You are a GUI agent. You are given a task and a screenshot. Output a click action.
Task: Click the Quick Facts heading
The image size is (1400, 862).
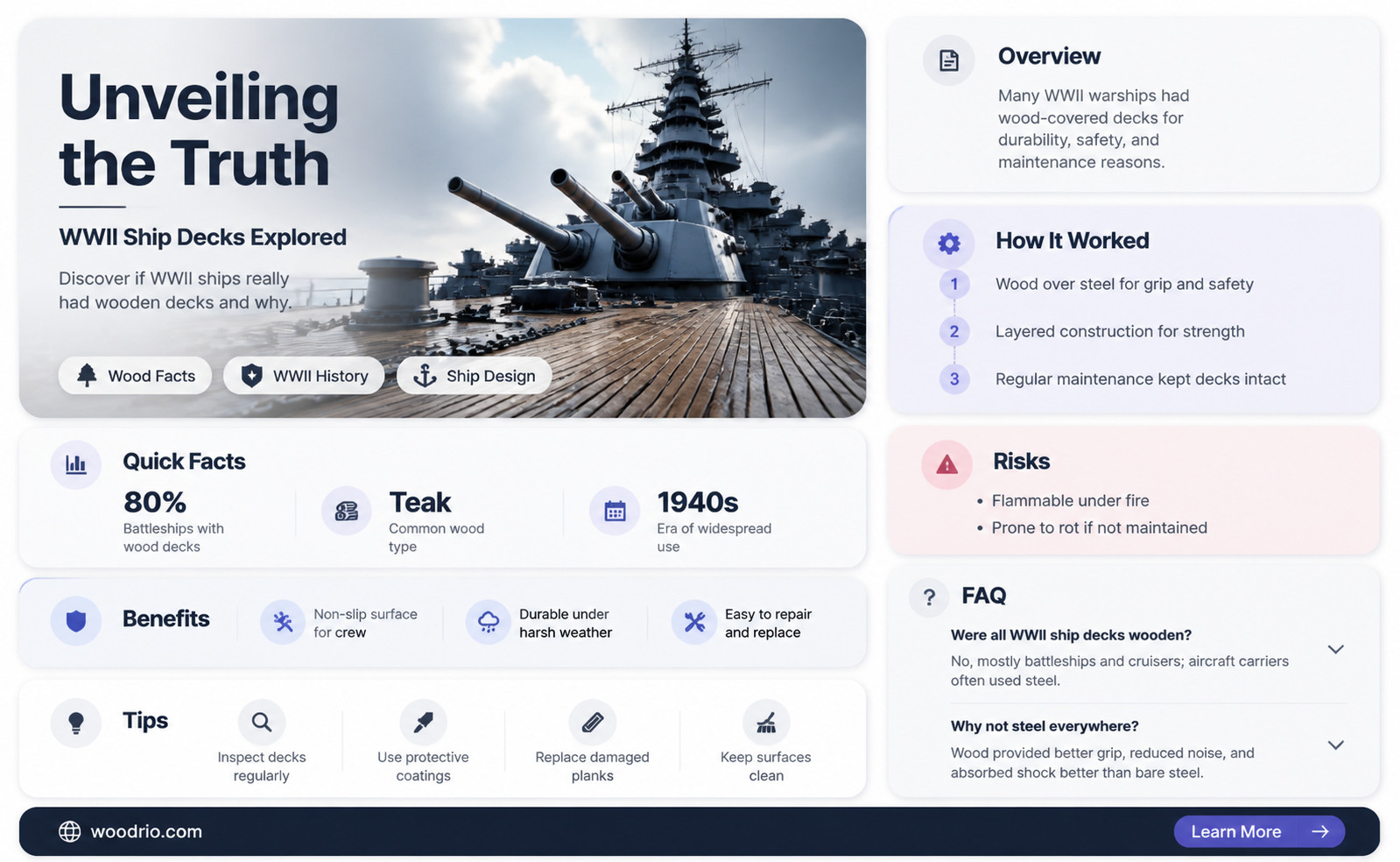184,462
